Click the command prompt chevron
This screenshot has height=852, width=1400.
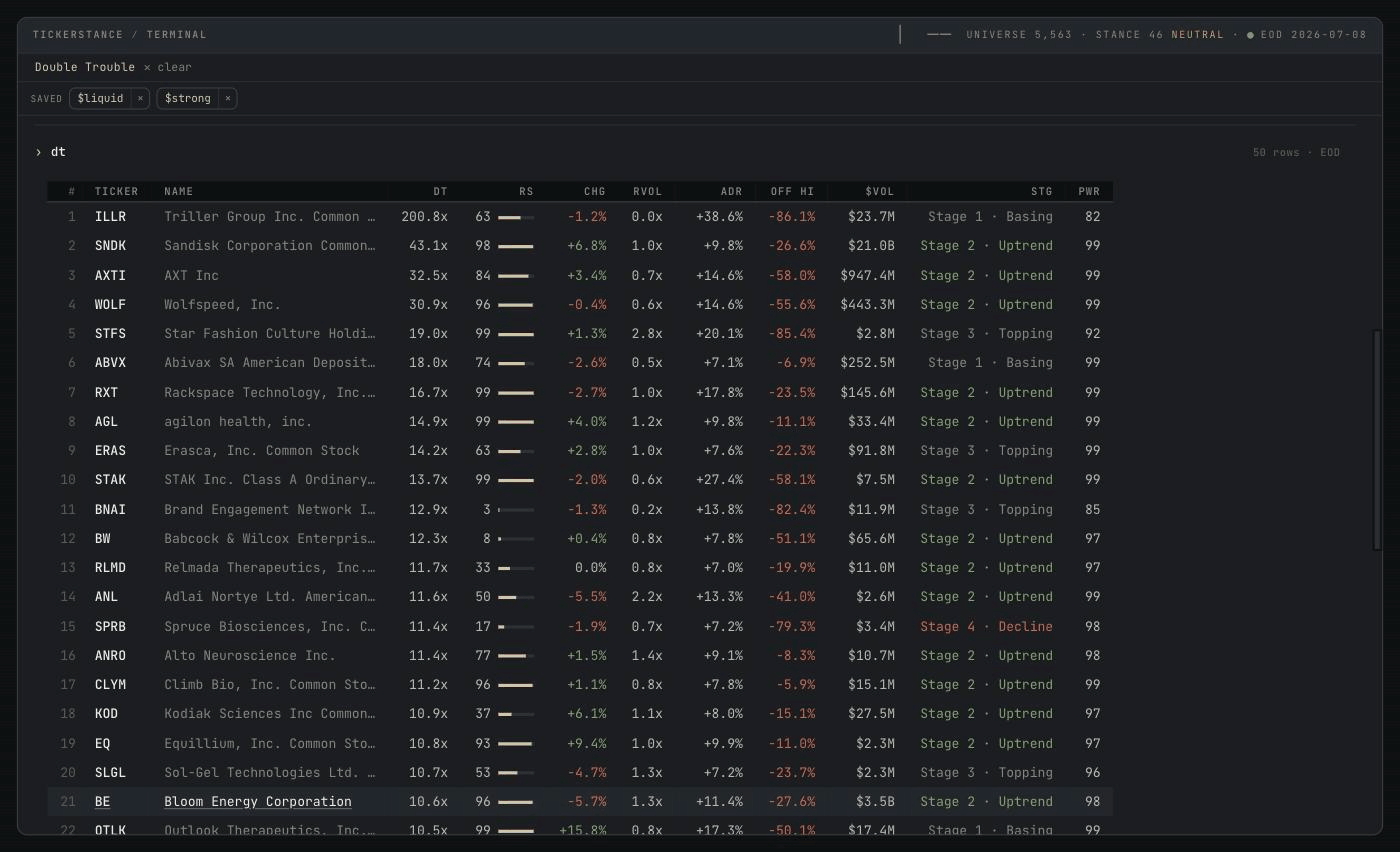point(38,152)
